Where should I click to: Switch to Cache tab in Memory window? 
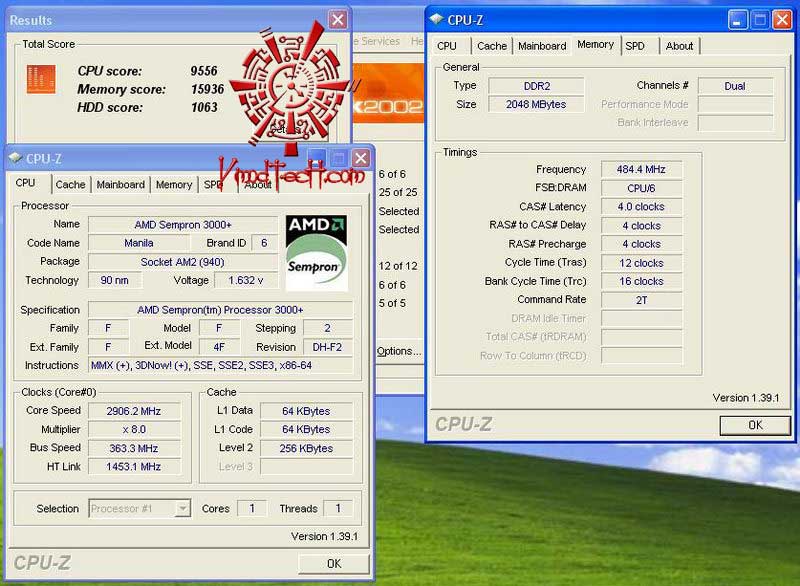[492, 46]
